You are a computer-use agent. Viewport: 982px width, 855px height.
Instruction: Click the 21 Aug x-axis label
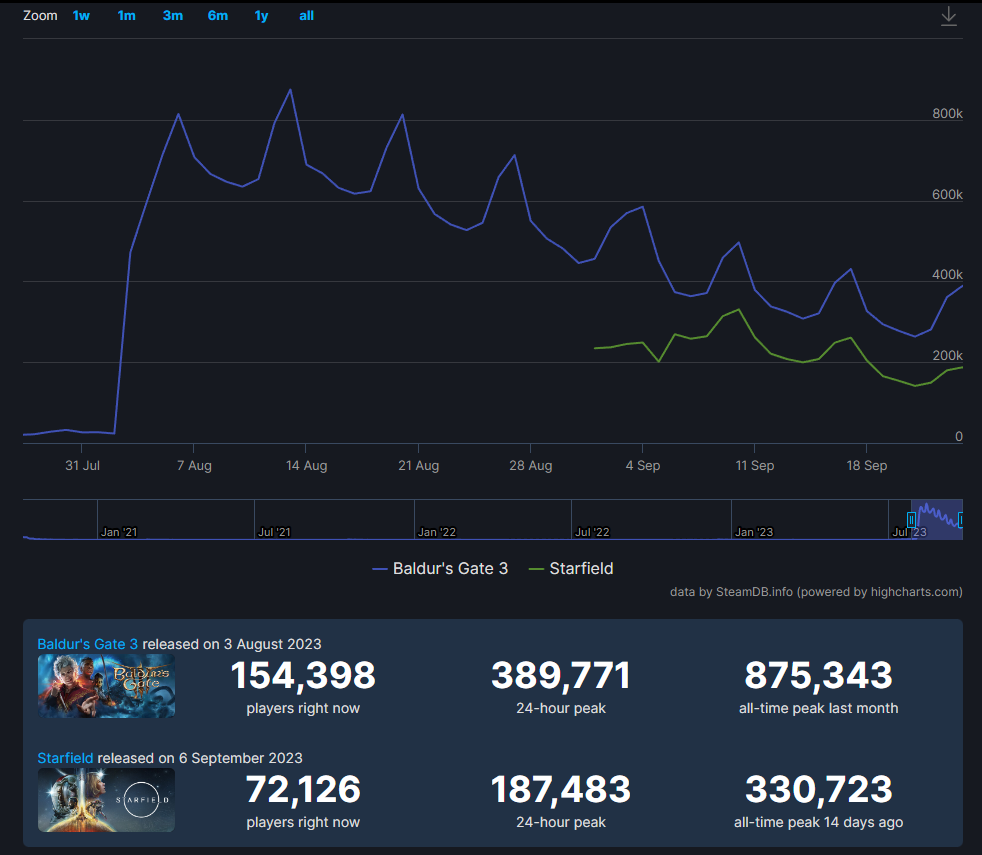[418, 465]
